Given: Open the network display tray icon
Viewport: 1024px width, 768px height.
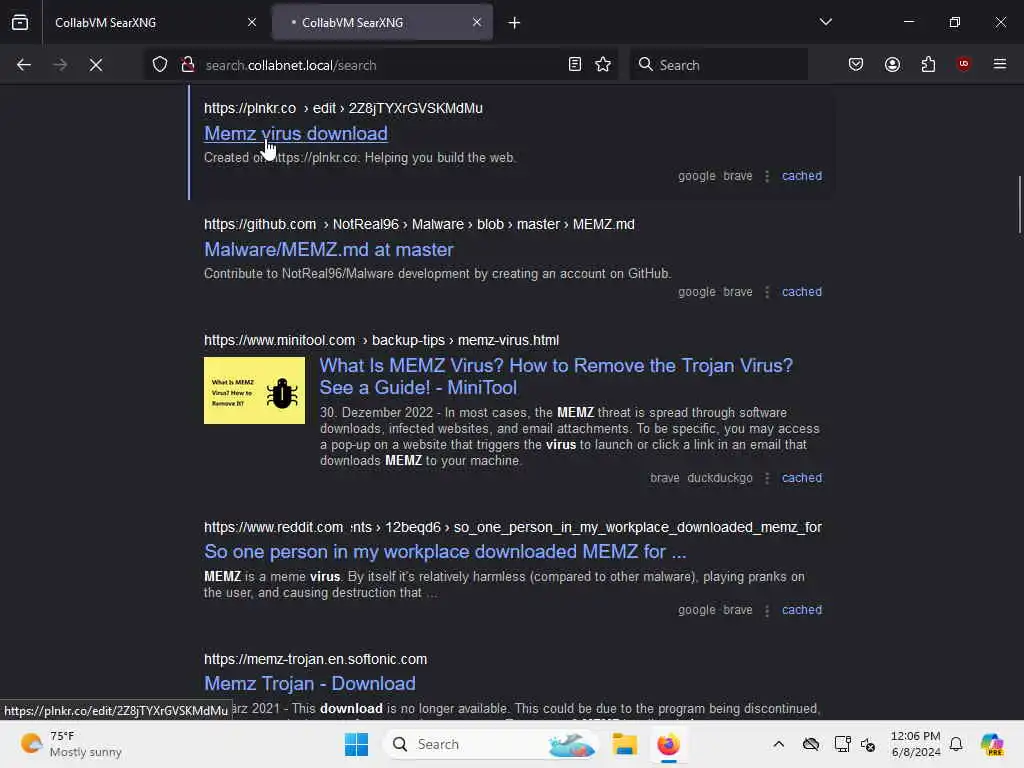Looking at the screenshot, I should tap(842, 744).
